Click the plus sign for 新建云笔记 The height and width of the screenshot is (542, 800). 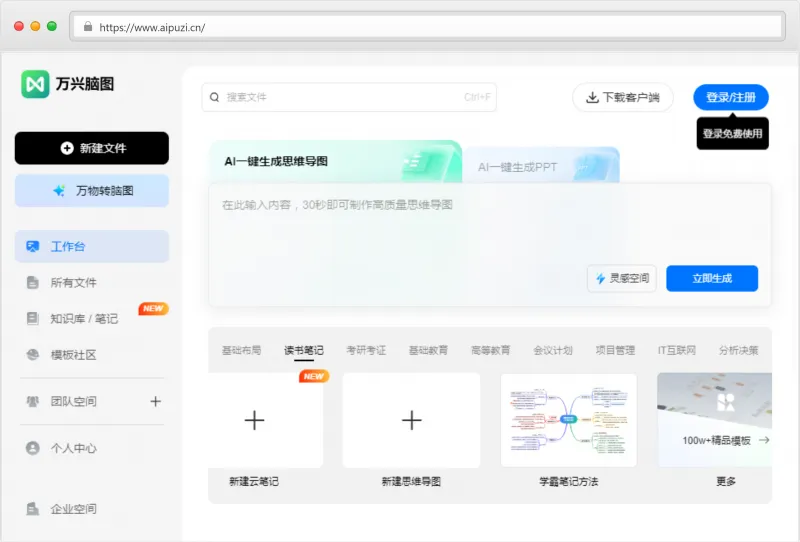(254, 421)
